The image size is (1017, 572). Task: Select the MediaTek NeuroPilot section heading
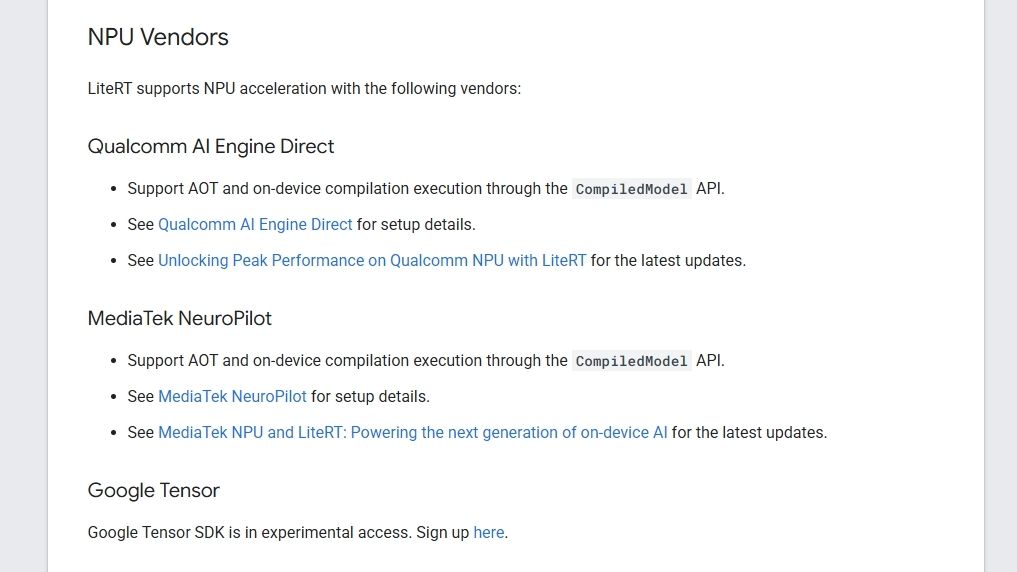point(180,318)
